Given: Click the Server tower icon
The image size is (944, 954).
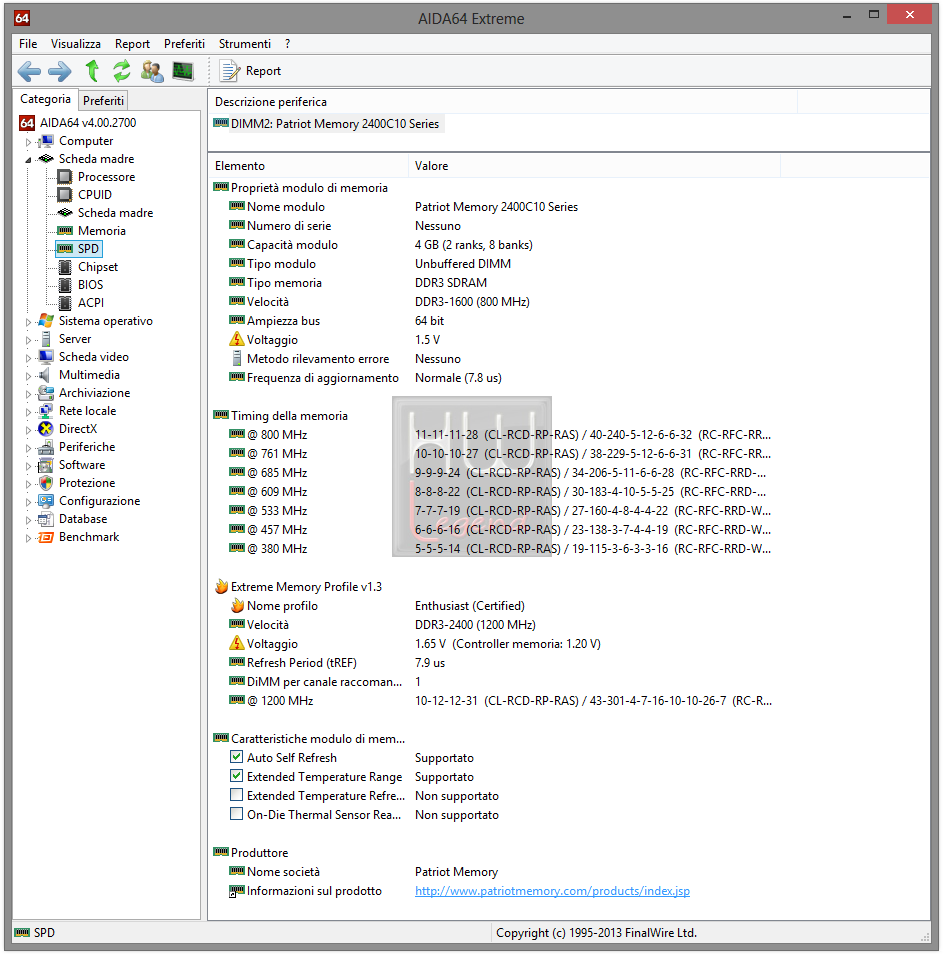Looking at the screenshot, I should pyautogui.click(x=46, y=339).
